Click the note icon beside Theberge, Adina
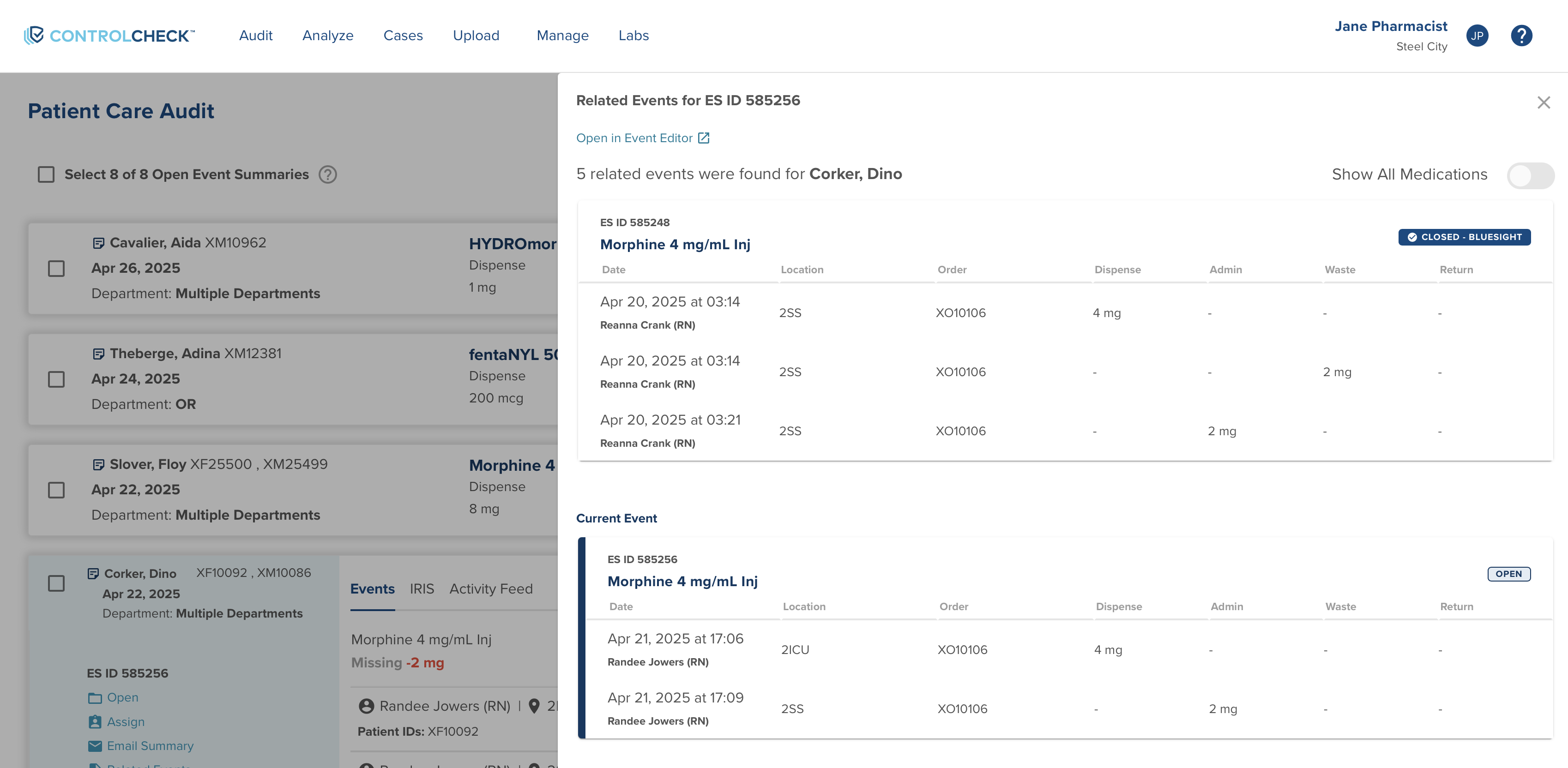1568x768 pixels. 98,354
